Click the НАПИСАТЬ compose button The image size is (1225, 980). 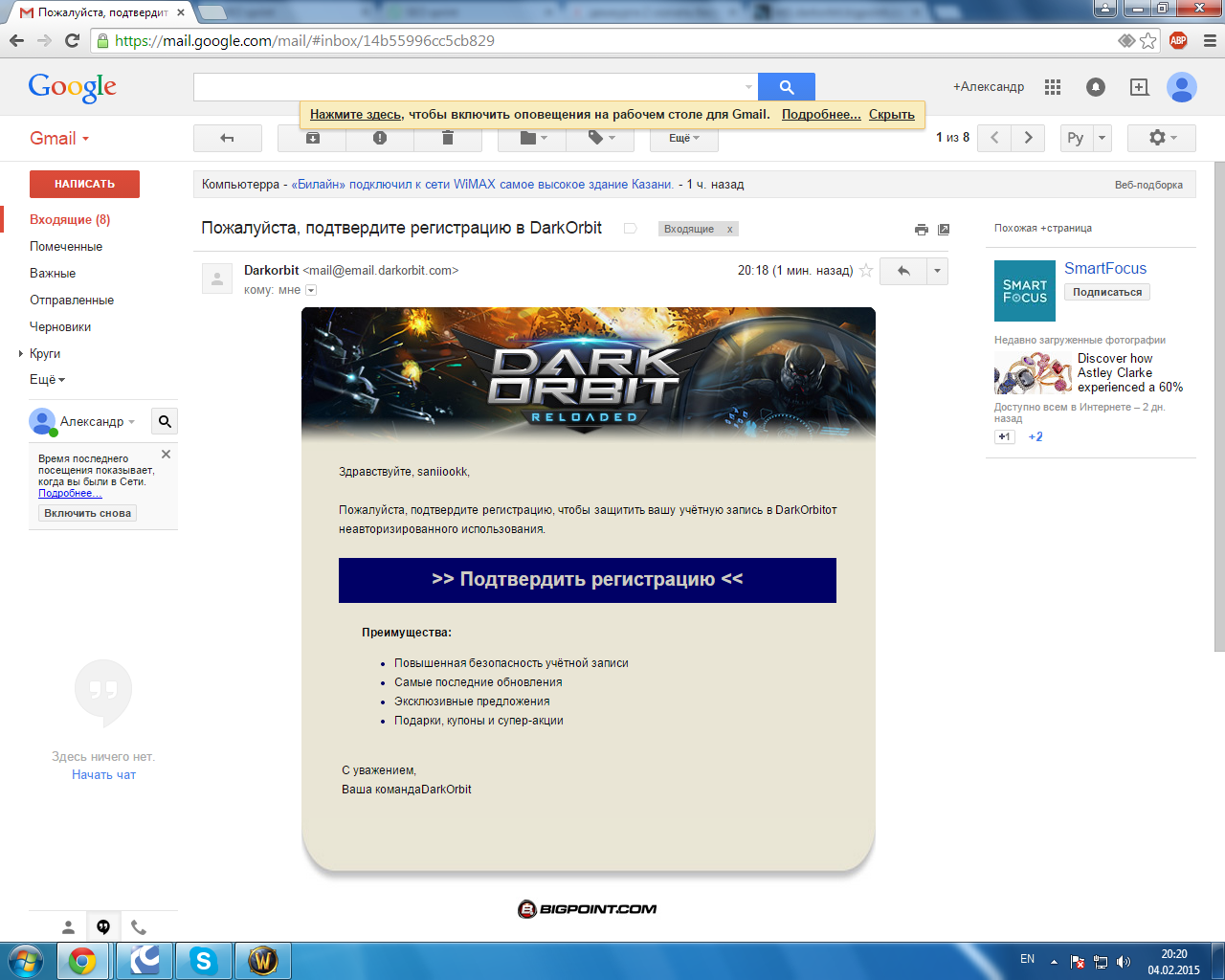click(84, 184)
